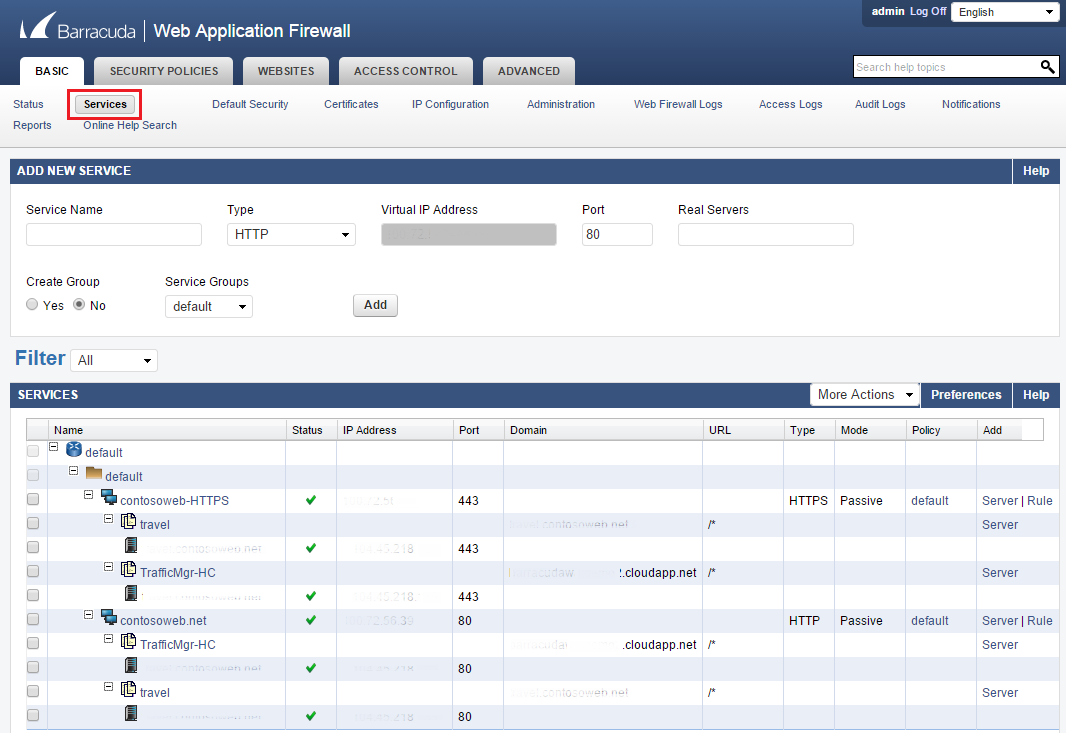Screen dimensions: 1066x733
Task: Check the box for HTTPS TrafficMgr-HC rule
Action: 33,572
